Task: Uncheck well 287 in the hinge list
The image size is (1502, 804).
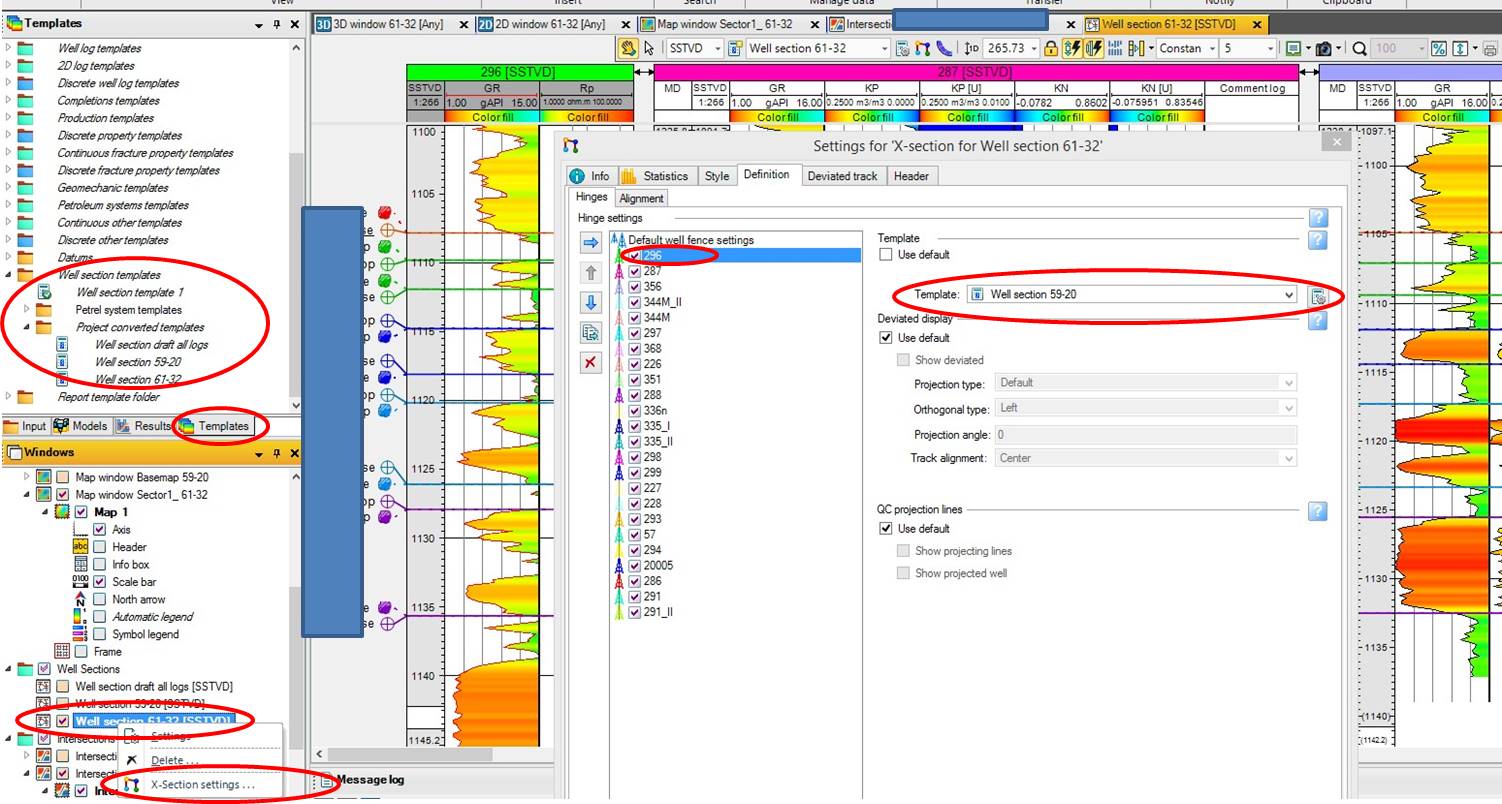Action: [634, 271]
